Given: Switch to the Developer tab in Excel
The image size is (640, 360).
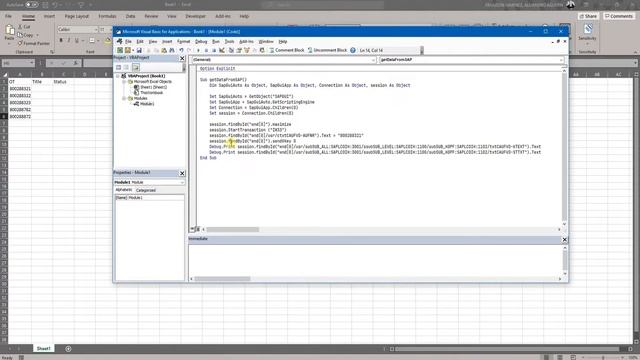Looking at the screenshot, I should pyautogui.click(x=196, y=16).
